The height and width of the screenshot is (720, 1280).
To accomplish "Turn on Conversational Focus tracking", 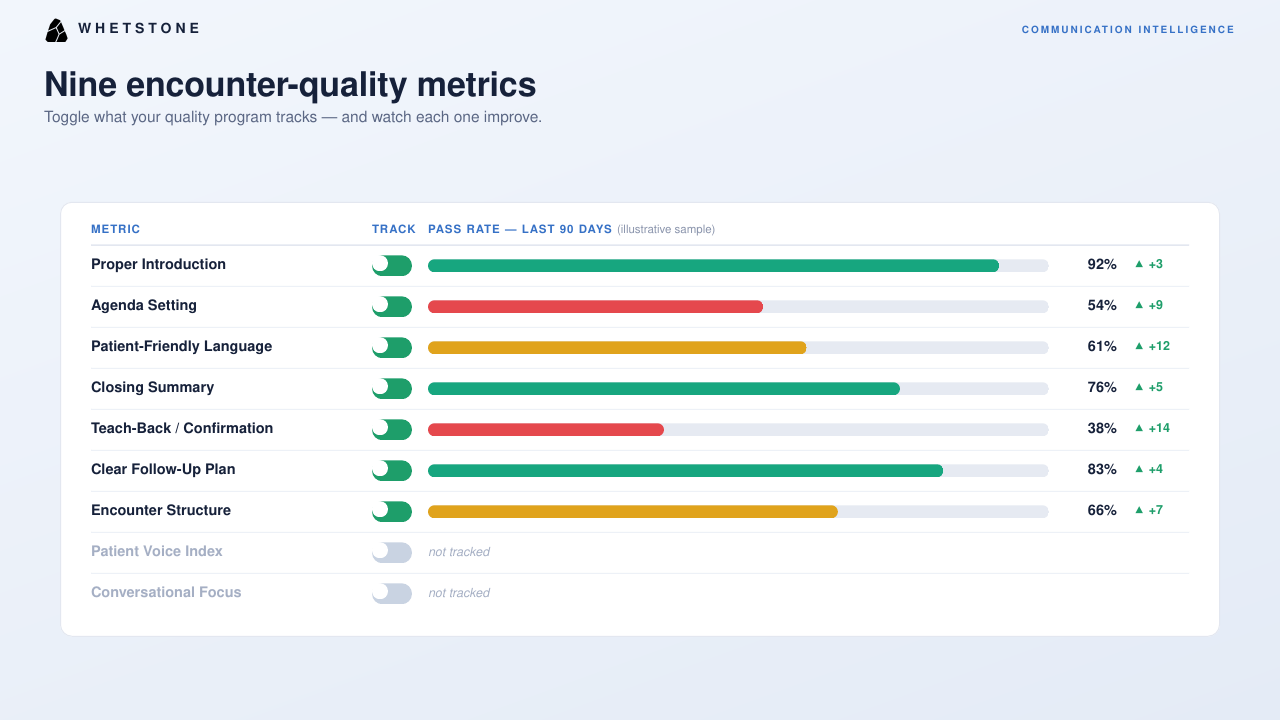I will [x=392, y=593].
